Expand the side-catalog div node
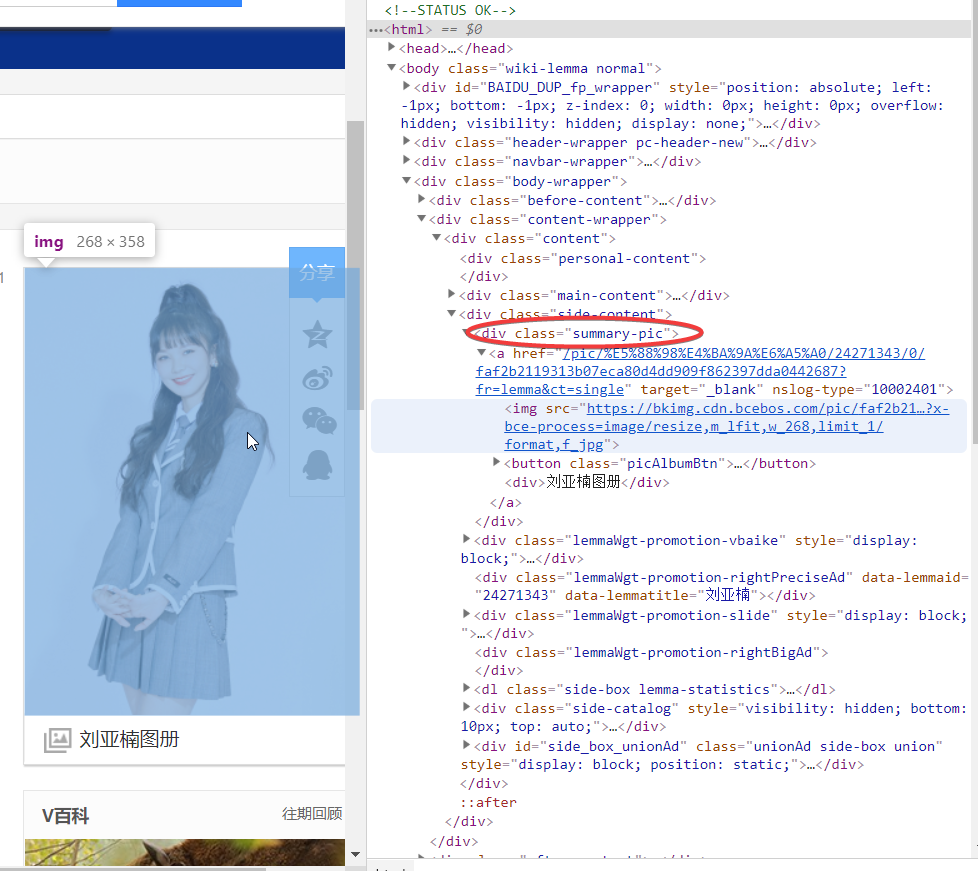Image resolution: width=978 pixels, height=871 pixels. click(467, 706)
